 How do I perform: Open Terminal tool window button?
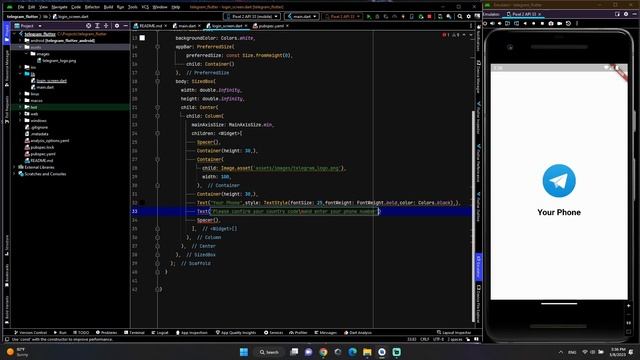point(134,333)
